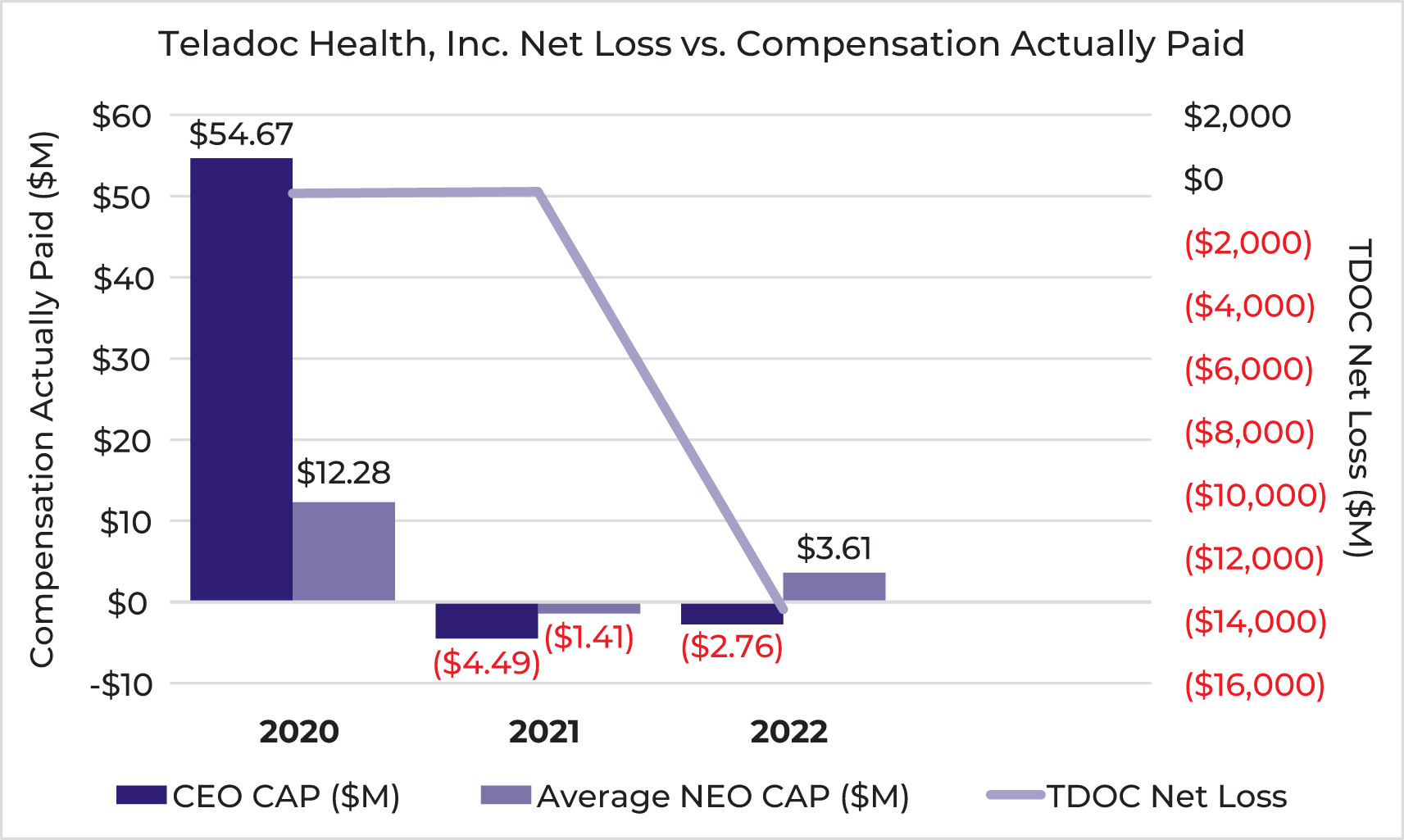Select the 2022 Average NEO CAP bar
The width and height of the screenshot is (1404, 840).
click(x=834, y=587)
